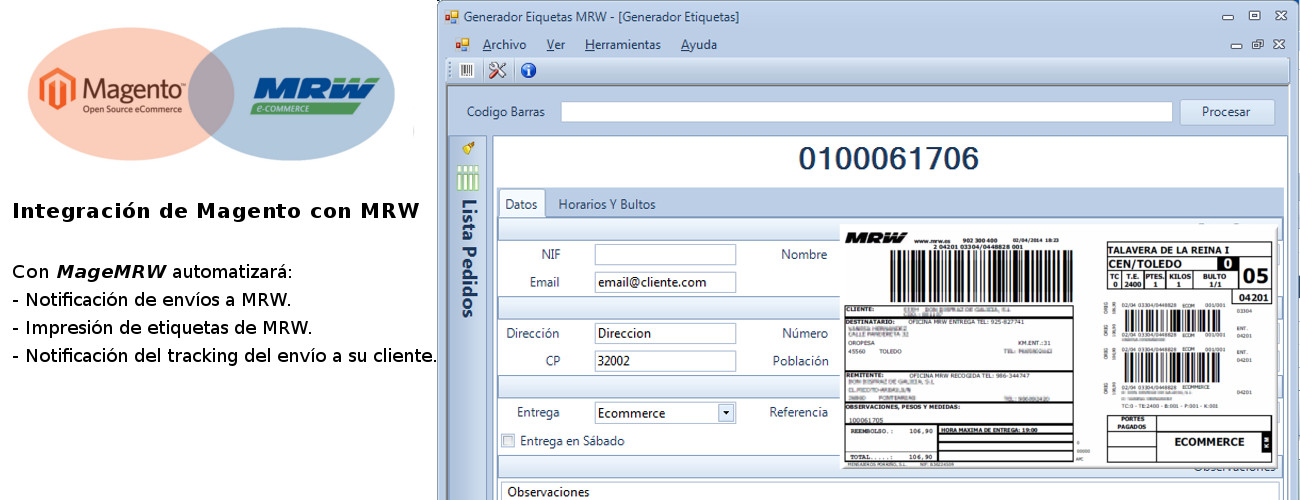Focus the Codigo Barras input field
This screenshot has width=1300, height=500.
click(x=866, y=112)
